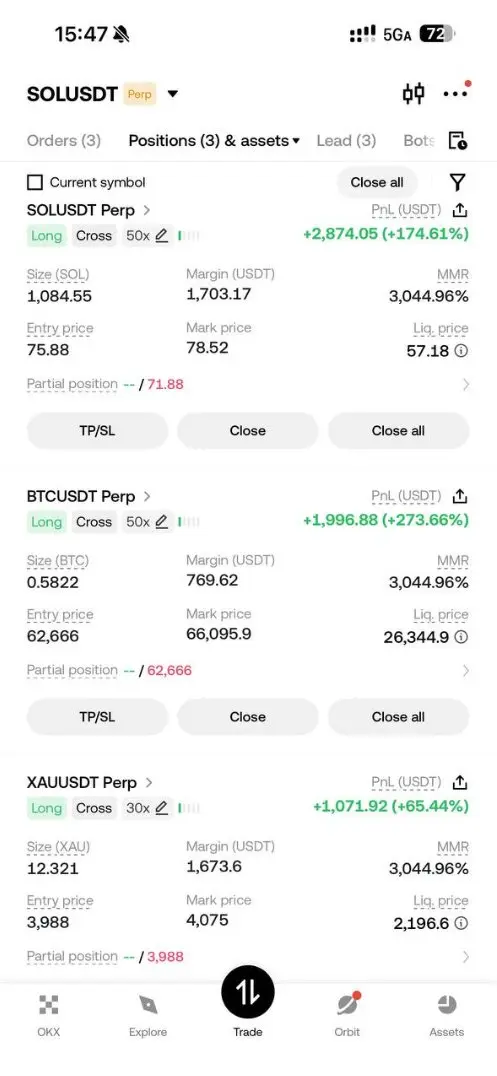Edit the SOLUSDT 50x leverage

pos(147,236)
